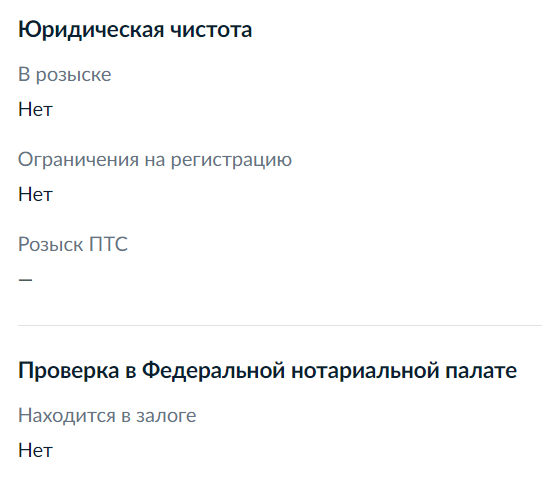This screenshot has height=485, width=542.
Task: Click the 'Проверка в Федеральной нотариальной палате' heading
Action: tap(268, 371)
